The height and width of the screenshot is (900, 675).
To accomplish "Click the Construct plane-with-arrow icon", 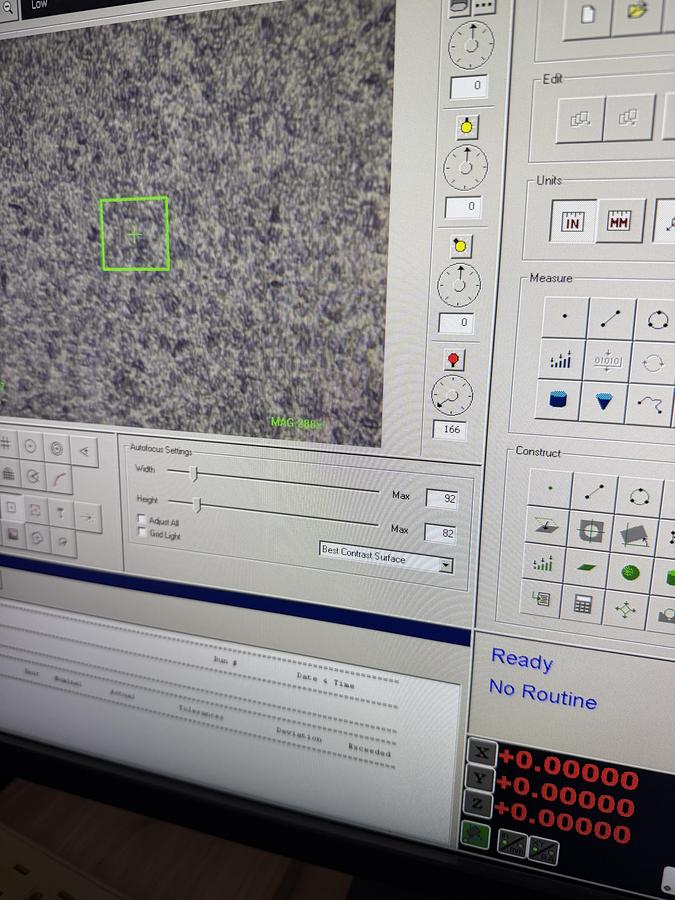I will 546,526.
